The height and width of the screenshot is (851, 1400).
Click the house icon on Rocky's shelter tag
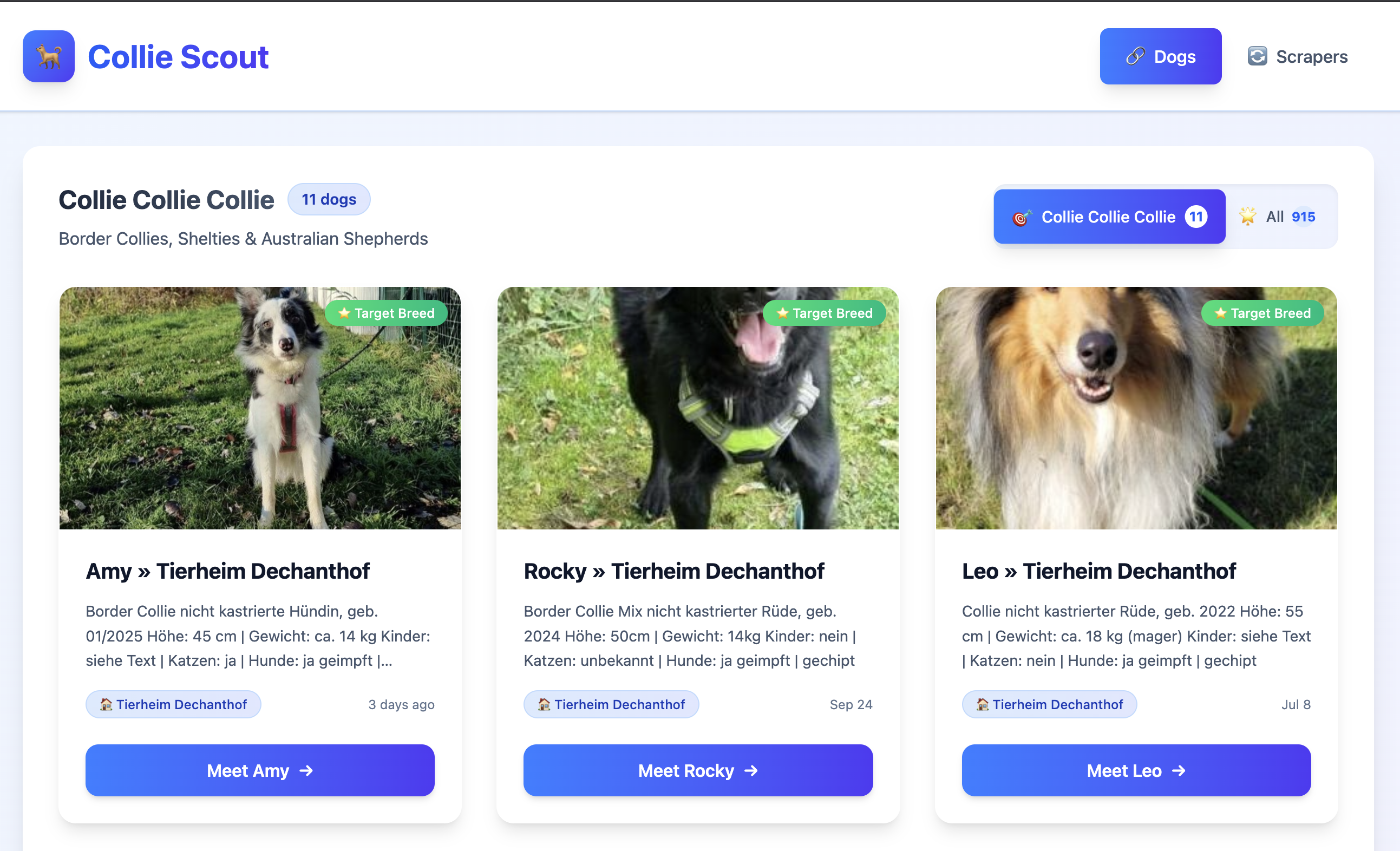(544, 704)
